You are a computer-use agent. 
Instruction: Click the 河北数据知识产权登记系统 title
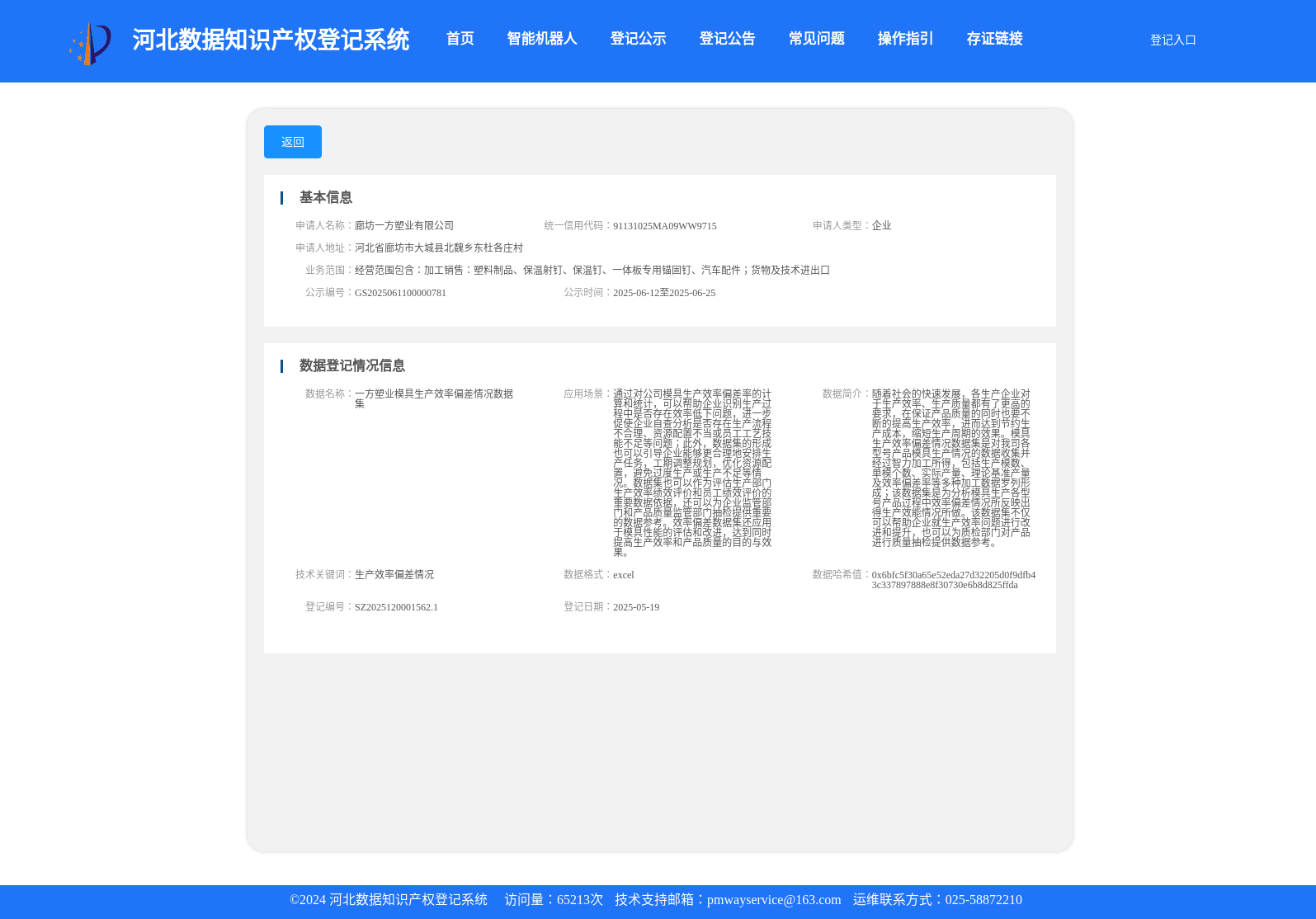point(271,40)
